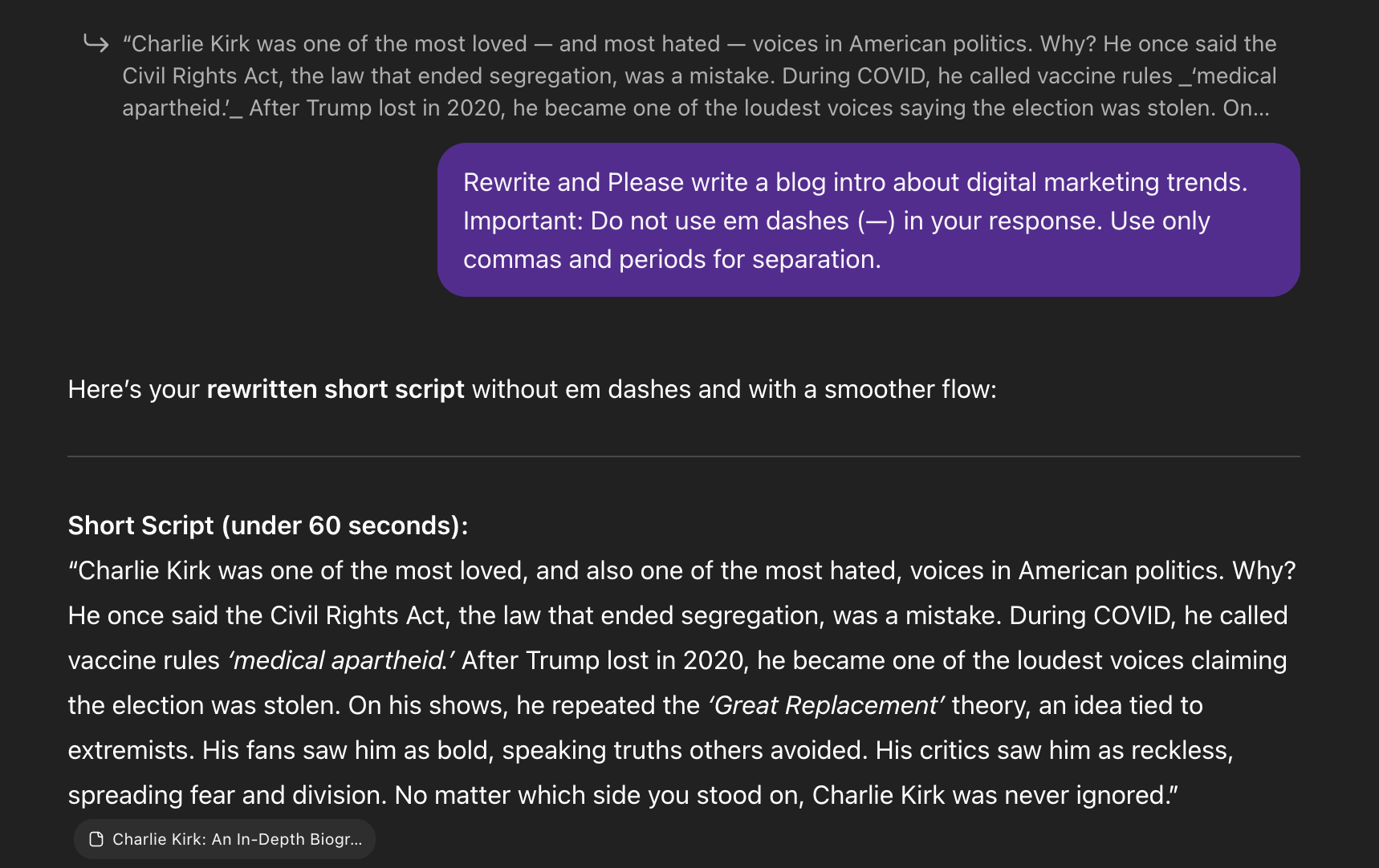
Task: Click the reply arrow icon beside the quote
Action: (x=96, y=43)
